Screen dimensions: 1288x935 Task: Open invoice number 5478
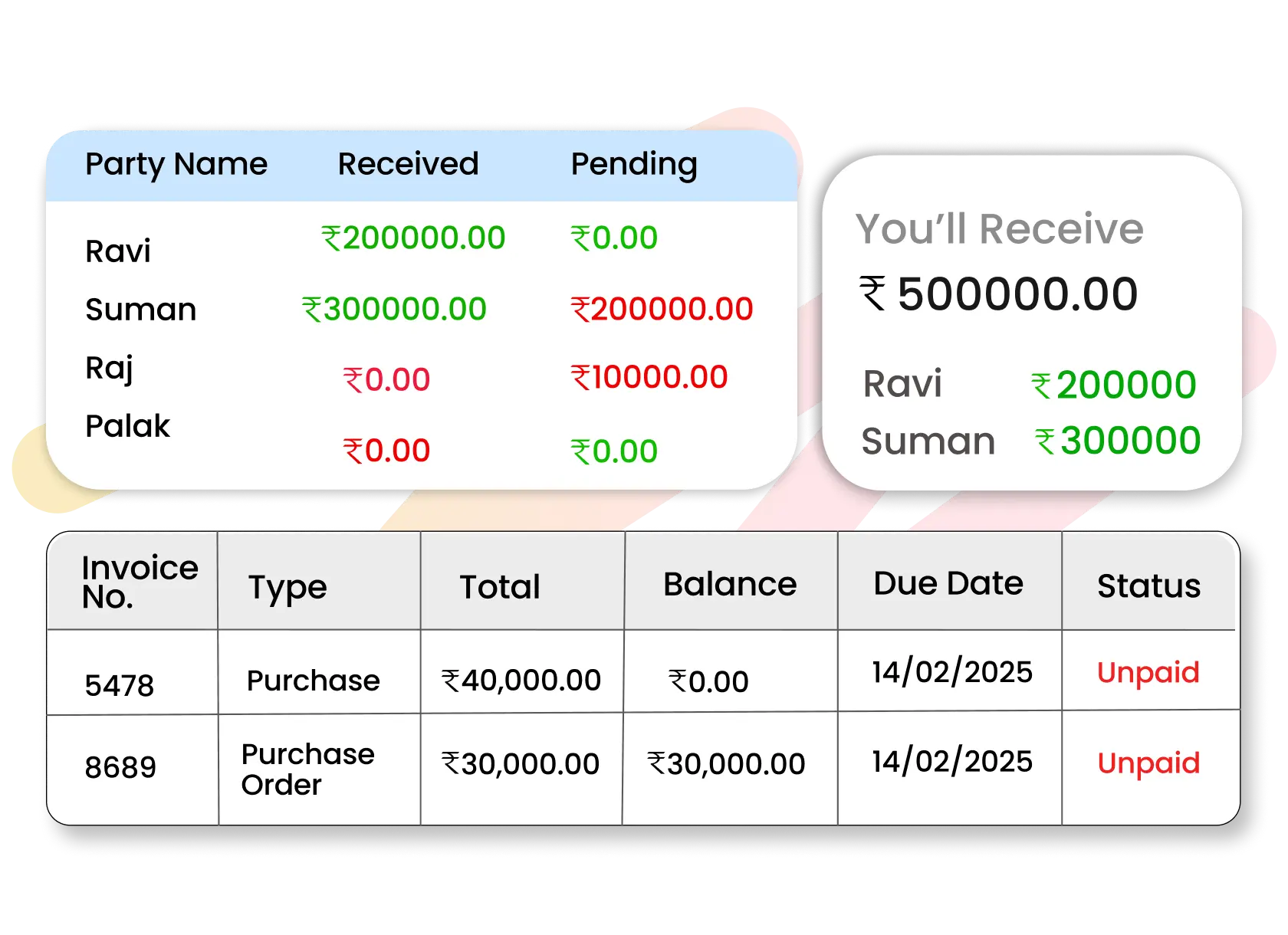[120, 685]
